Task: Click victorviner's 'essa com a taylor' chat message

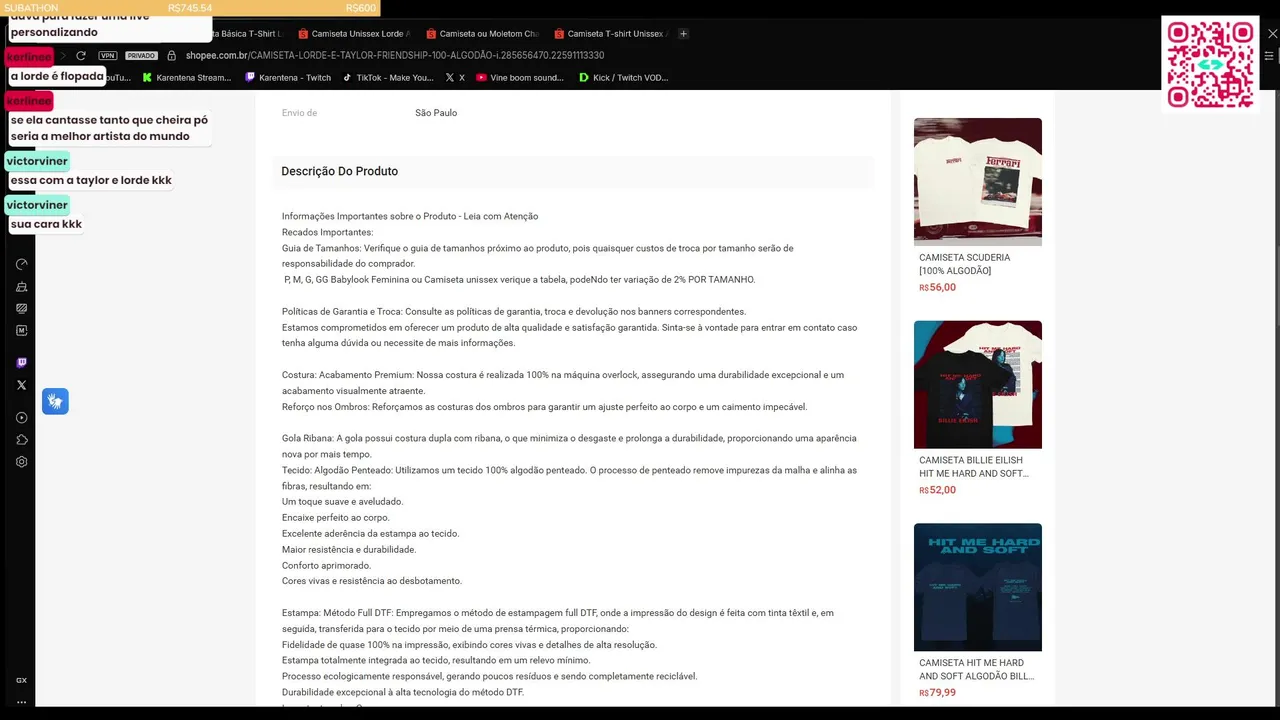Action: pos(91,180)
